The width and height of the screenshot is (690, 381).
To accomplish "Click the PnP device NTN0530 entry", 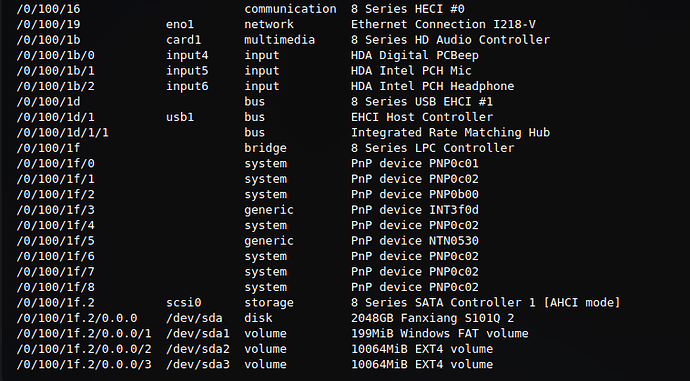I will tap(415, 241).
